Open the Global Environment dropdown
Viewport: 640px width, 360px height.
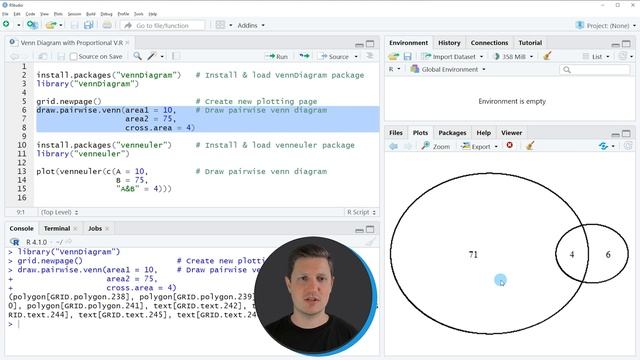click(x=448, y=69)
